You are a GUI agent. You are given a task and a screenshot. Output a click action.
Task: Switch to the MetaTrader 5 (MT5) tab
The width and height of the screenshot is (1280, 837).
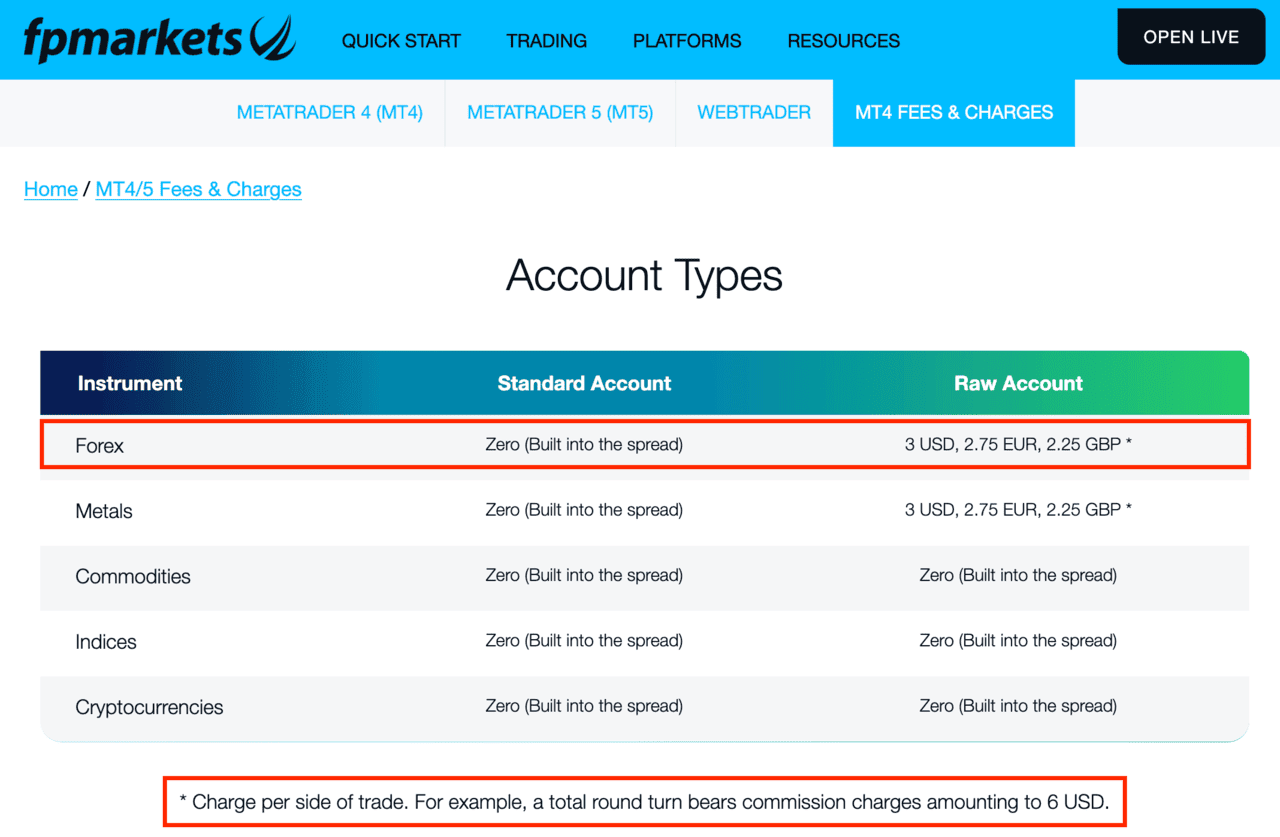(560, 113)
